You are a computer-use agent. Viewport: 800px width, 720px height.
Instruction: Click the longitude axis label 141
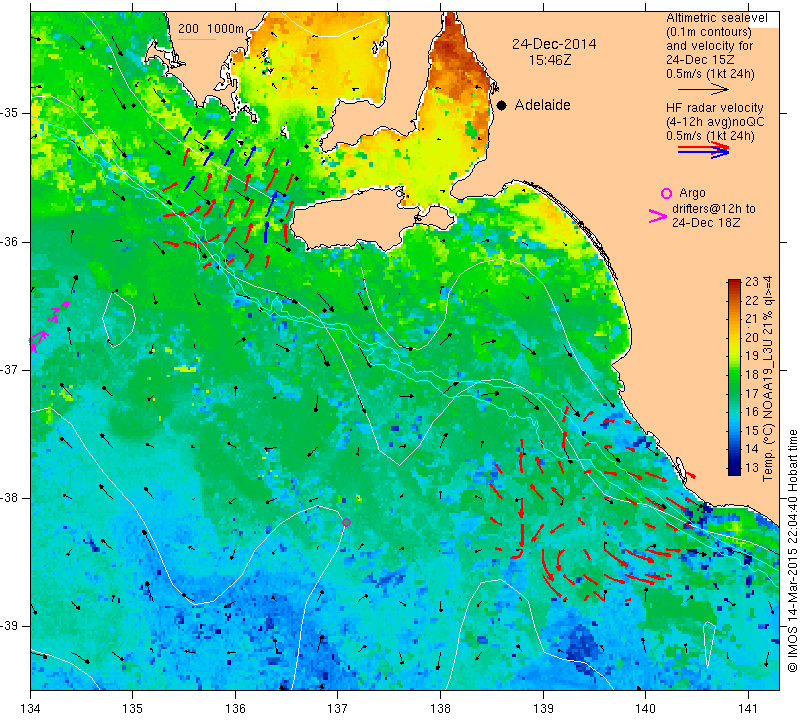(x=748, y=709)
